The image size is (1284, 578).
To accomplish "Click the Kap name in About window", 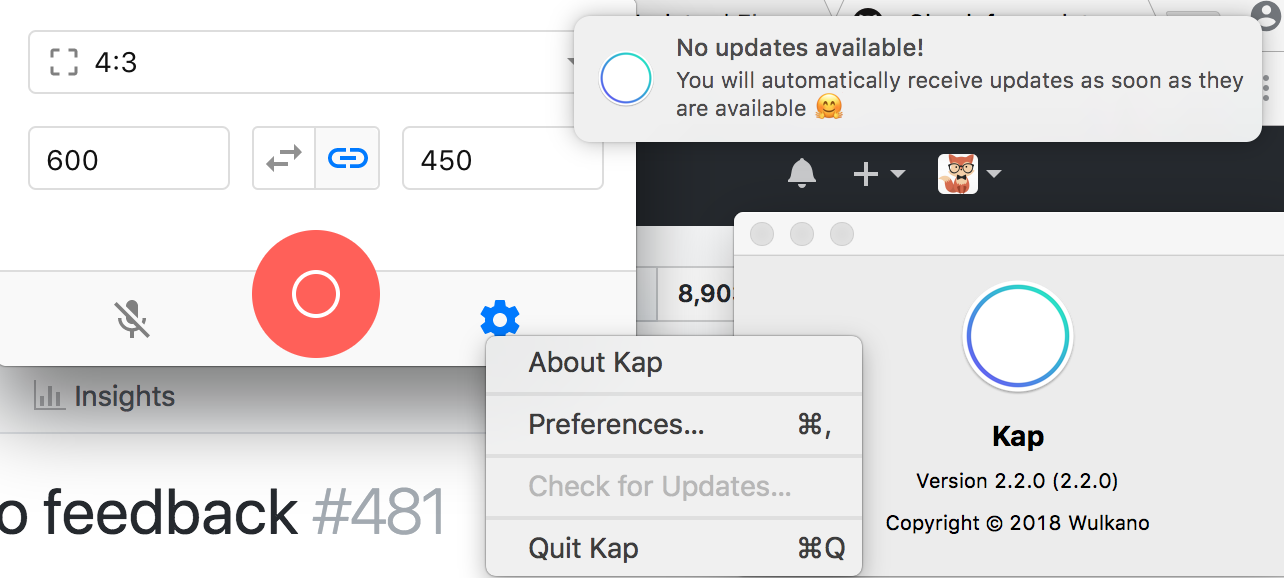I will (1018, 437).
